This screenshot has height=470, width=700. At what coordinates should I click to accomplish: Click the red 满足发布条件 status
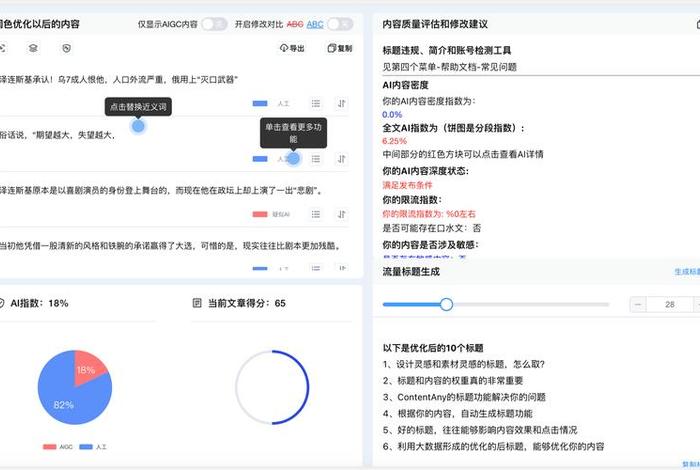[x=407, y=185]
